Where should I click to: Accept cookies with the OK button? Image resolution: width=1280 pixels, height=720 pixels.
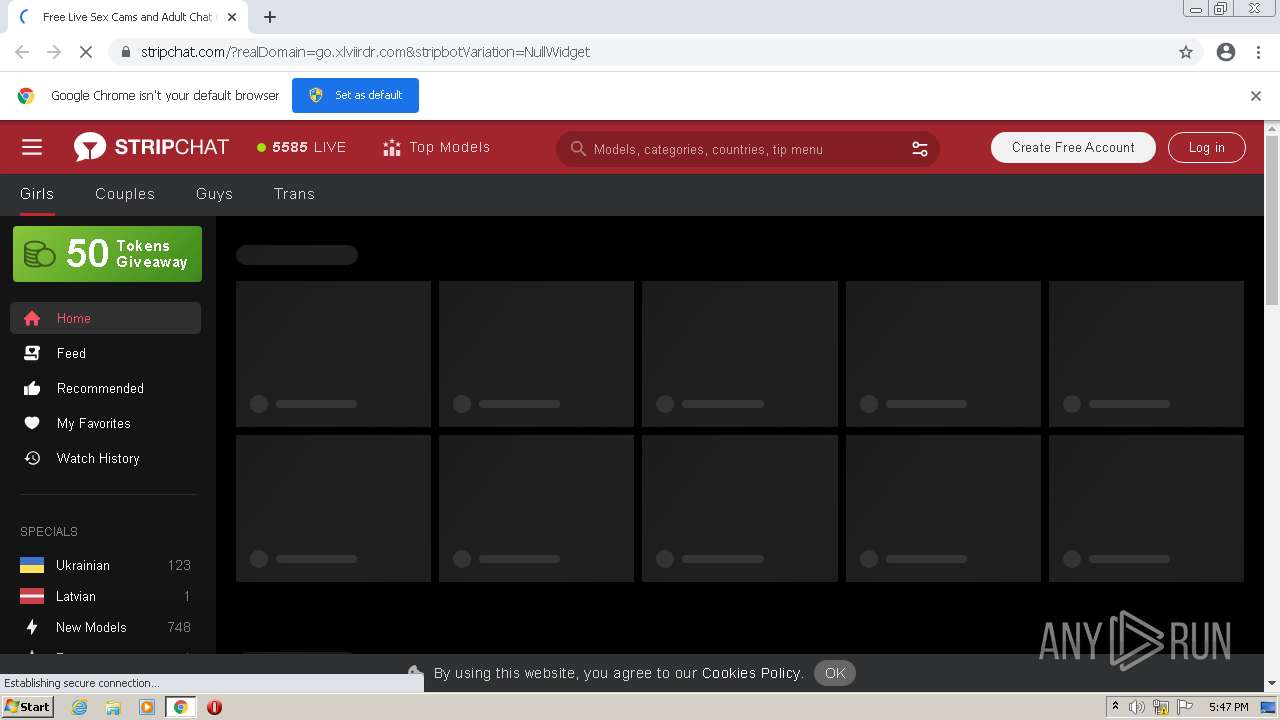point(835,673)
